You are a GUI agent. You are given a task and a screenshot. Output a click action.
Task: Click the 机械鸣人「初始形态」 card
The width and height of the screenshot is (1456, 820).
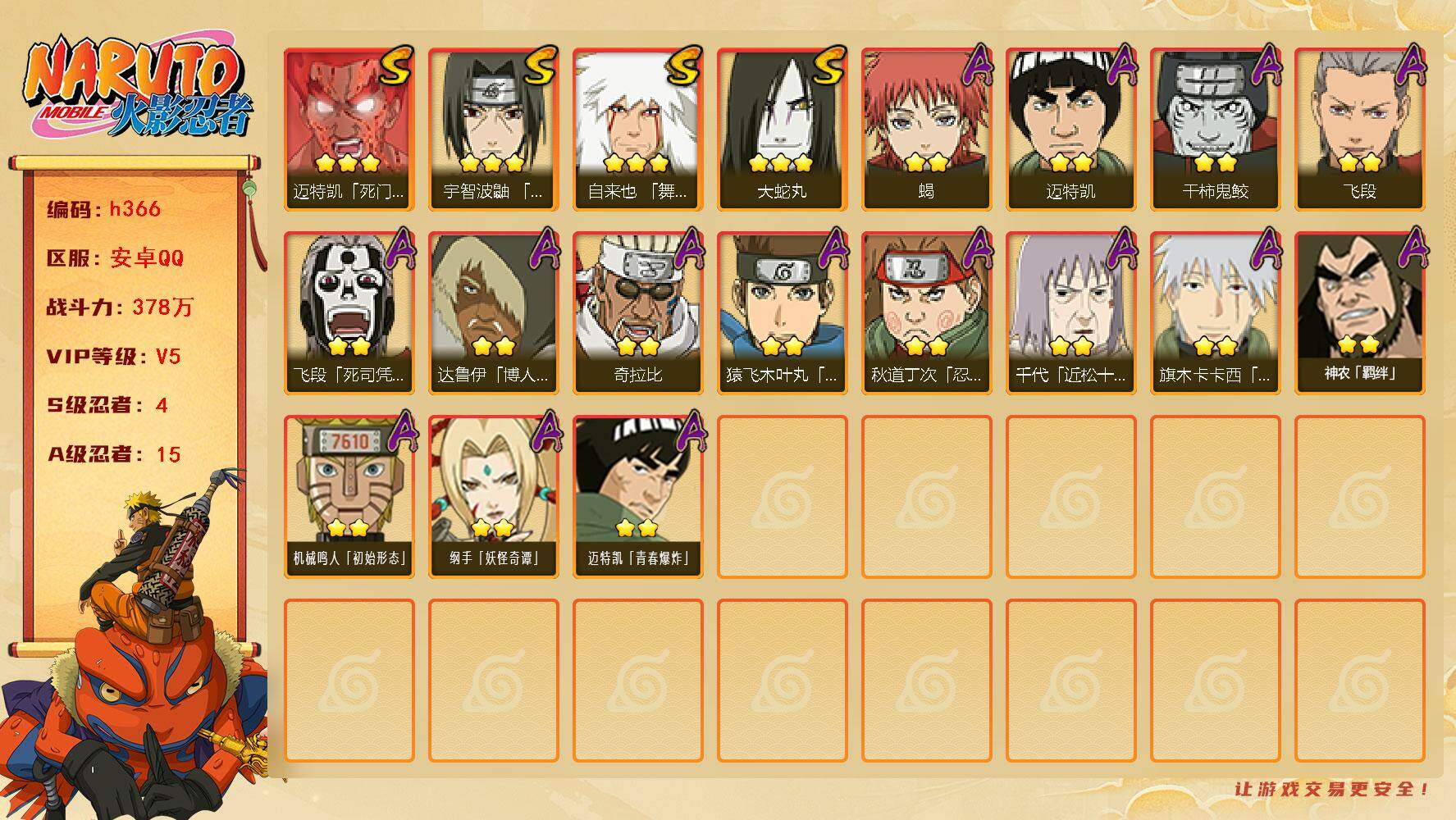click(x=349, y=497)
